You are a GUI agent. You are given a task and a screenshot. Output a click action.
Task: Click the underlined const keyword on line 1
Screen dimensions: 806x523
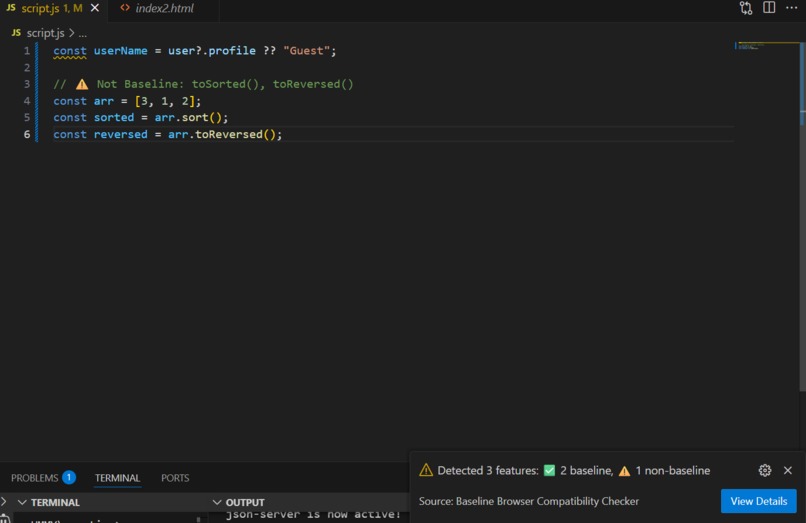point(70,51)
